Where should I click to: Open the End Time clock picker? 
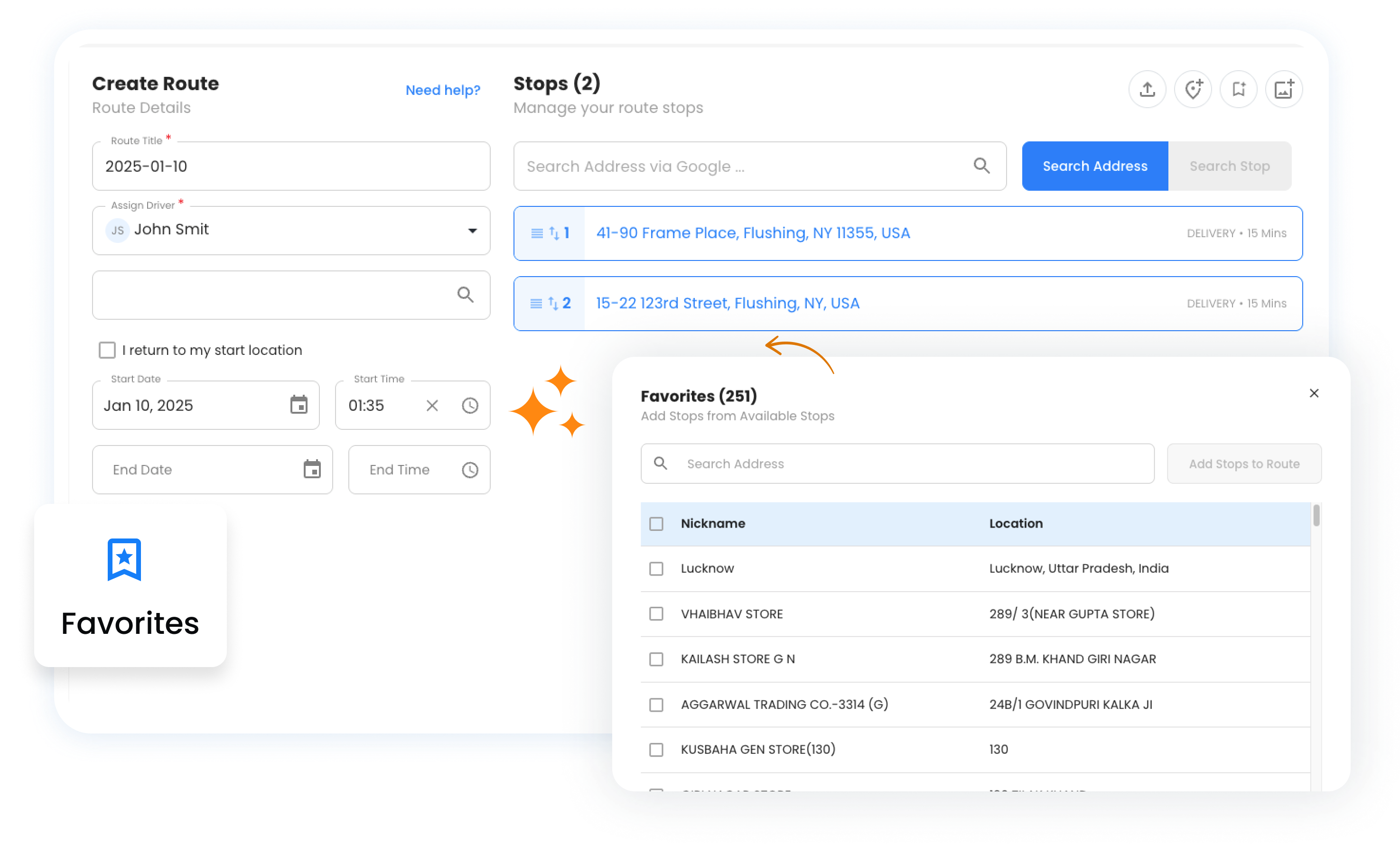pyautogui.click(x=470, y=470)
